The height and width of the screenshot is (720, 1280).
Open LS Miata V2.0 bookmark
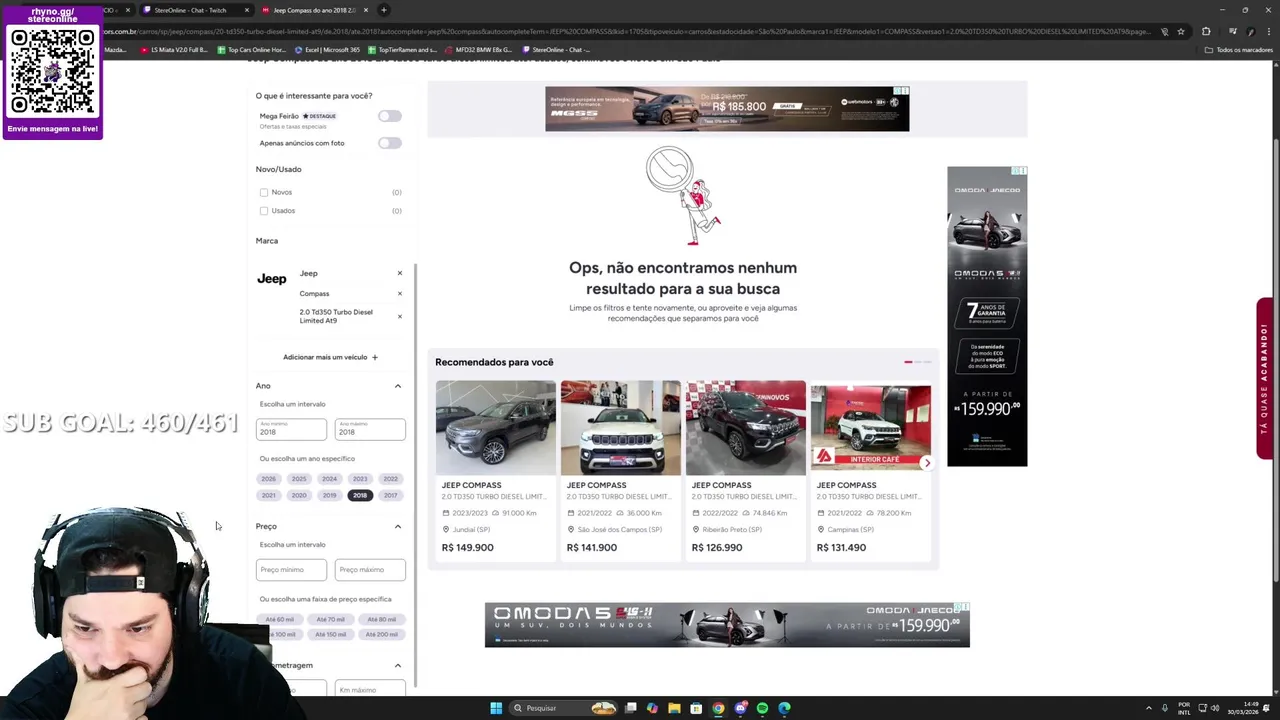174,50
